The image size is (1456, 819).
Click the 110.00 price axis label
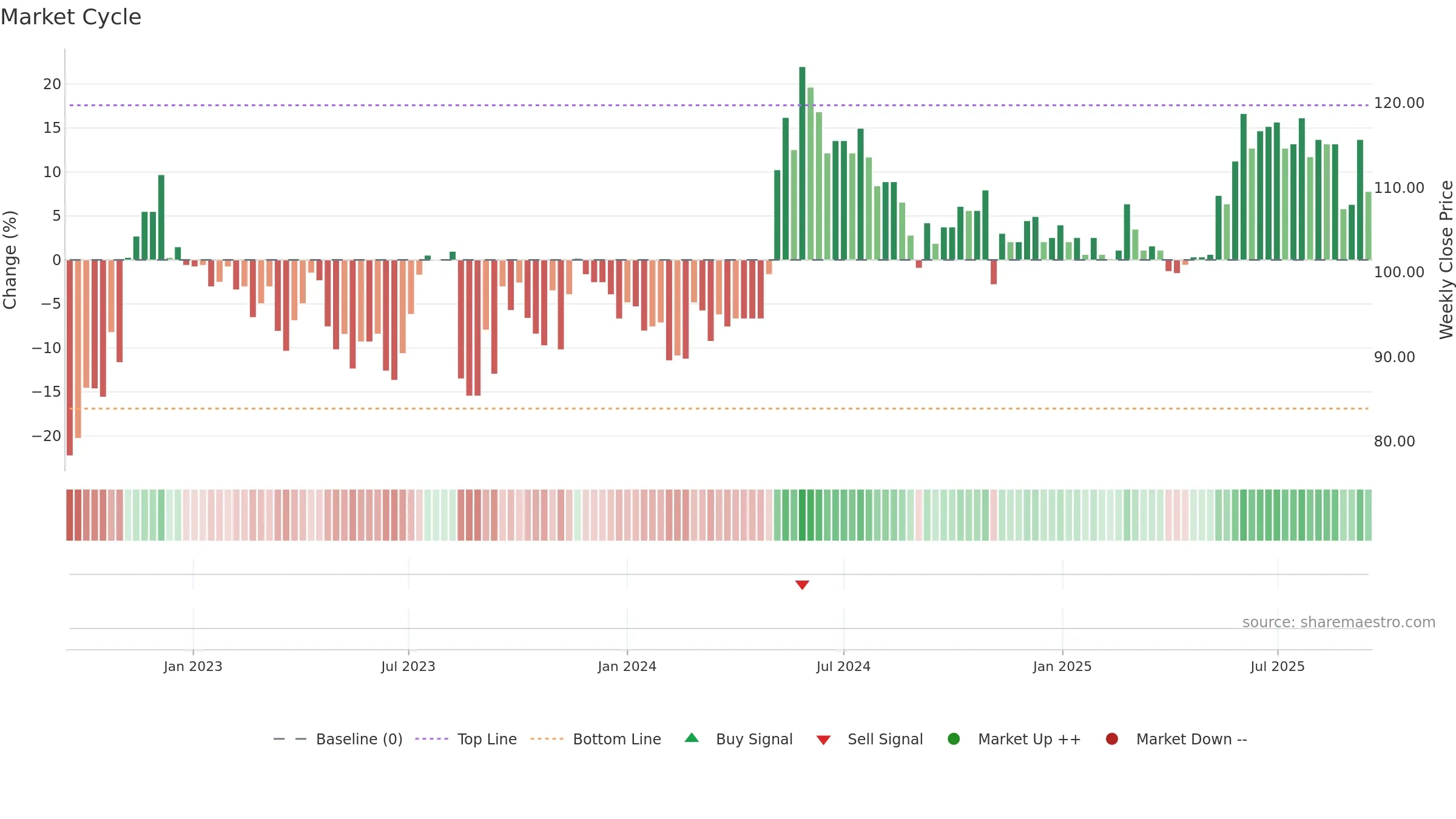tap(1399, 188)
